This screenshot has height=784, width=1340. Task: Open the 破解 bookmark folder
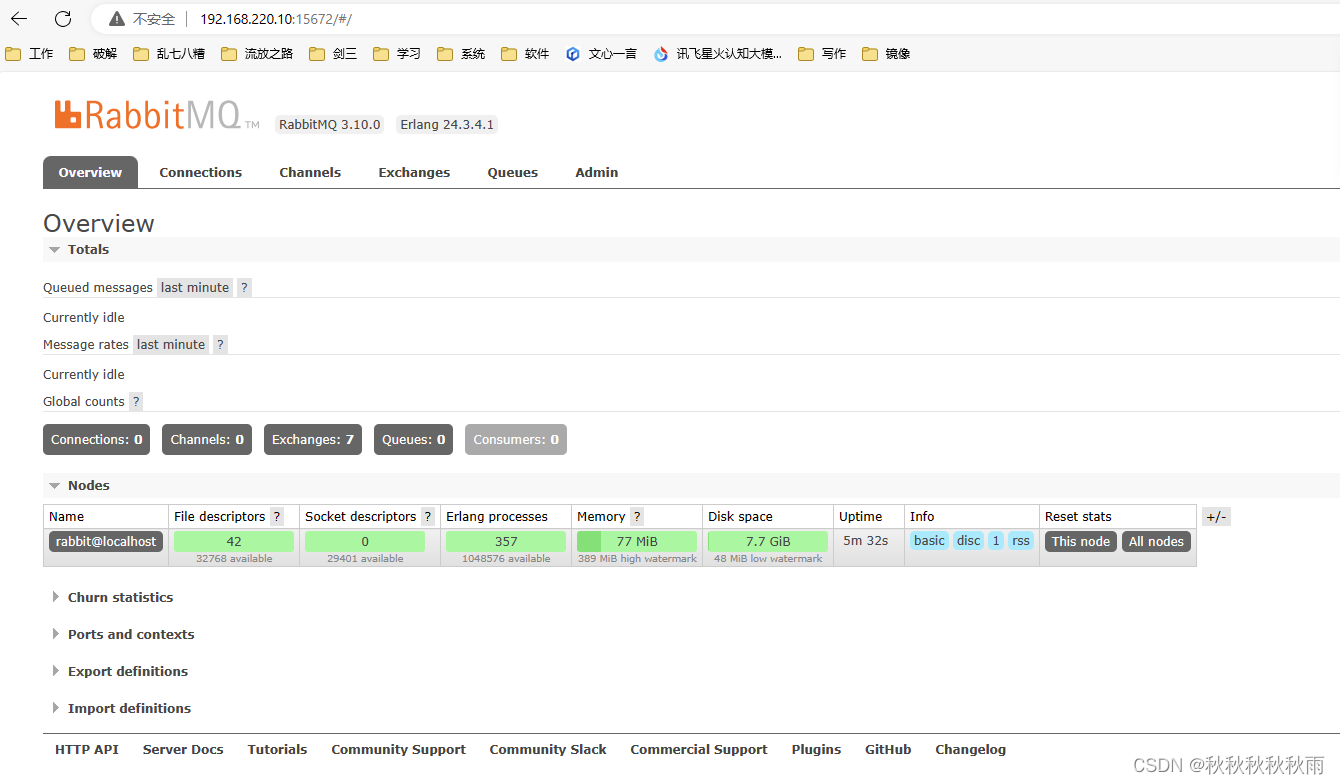(93, 54)
